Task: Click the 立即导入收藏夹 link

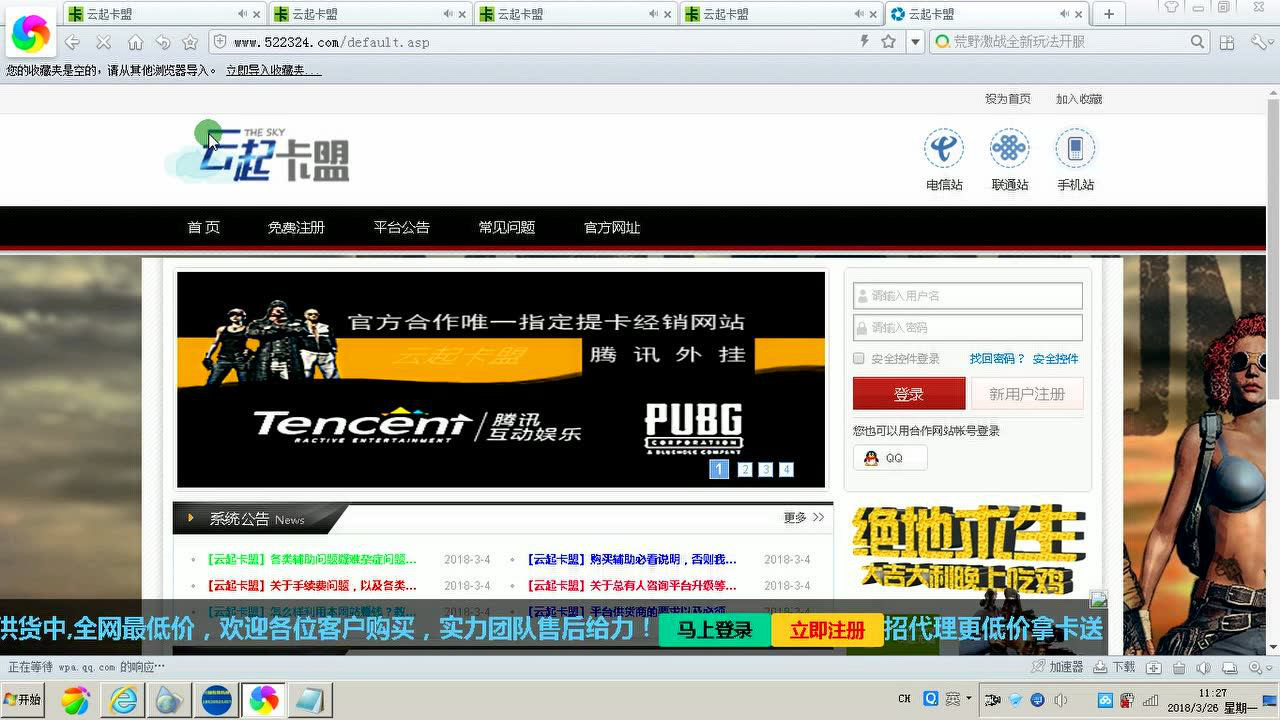Action: pyautogui.click(x=273, y=70)
